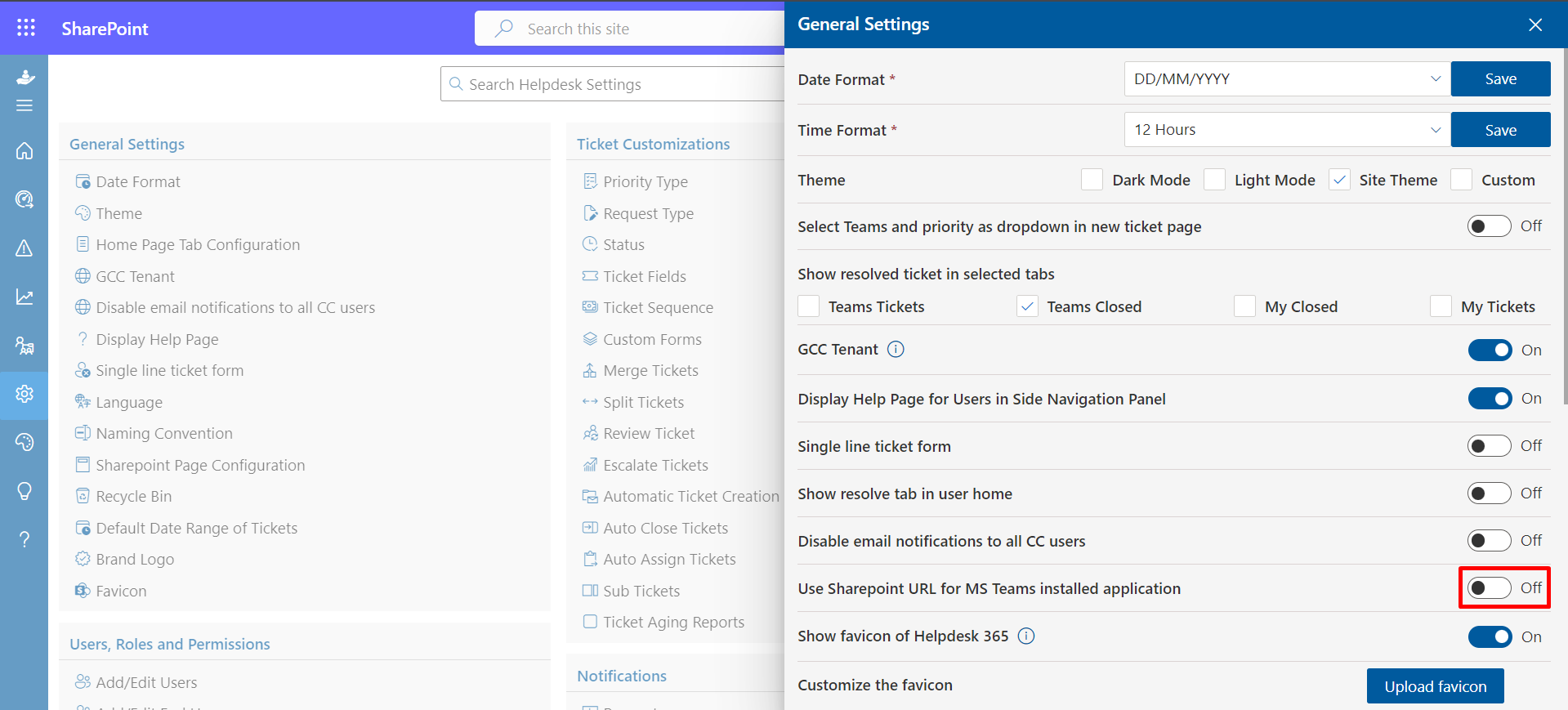Toggle Teams and priority dropdown switch

click(1489, 226)
